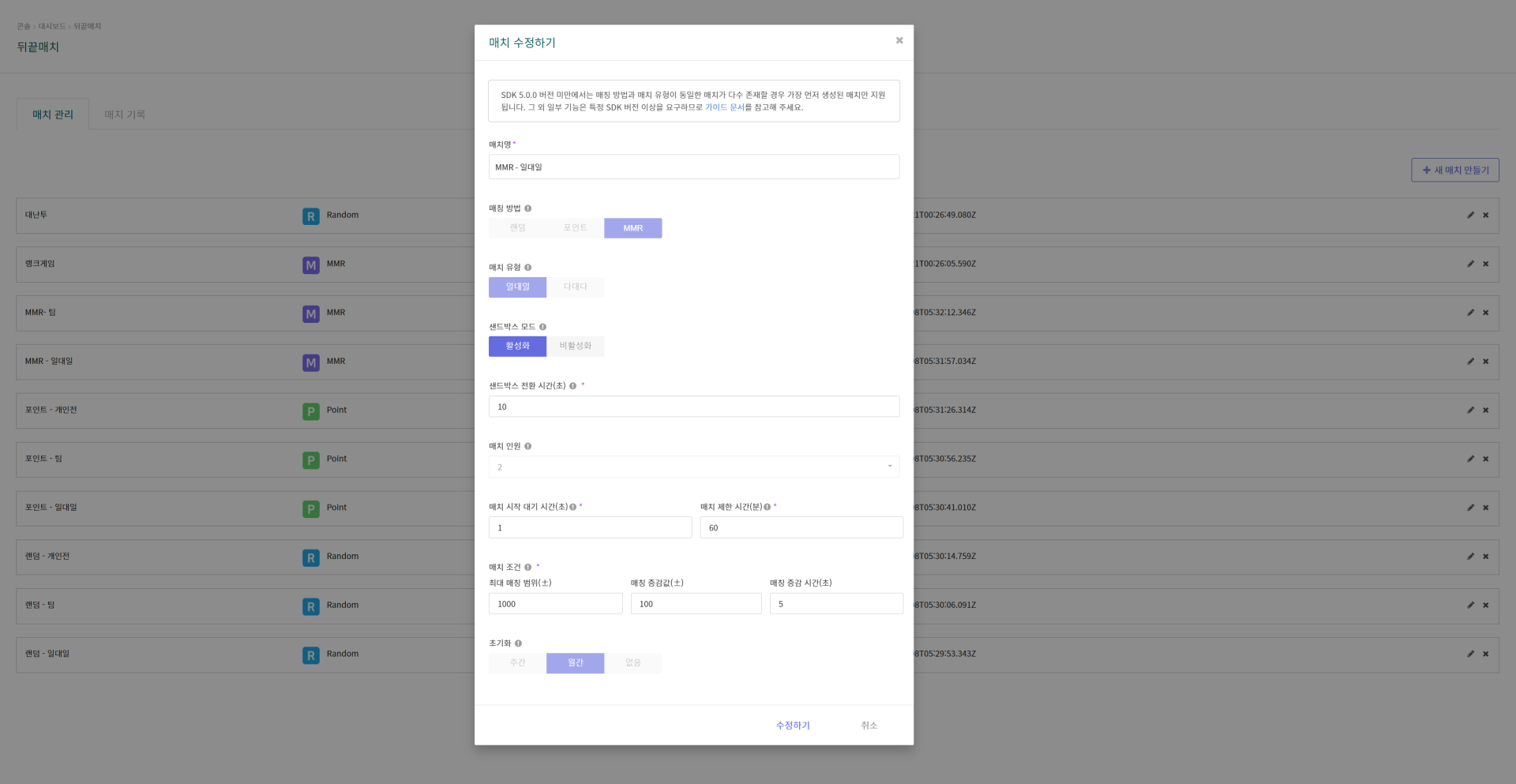Screen dimensions: 1516x784
Task: Close the 매치 수정하기 dialog with the X
Action: click(x=899, y=40)
